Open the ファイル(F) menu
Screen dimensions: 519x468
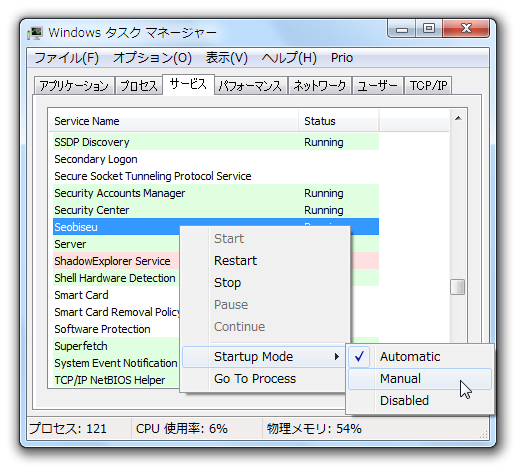(67, 58)
